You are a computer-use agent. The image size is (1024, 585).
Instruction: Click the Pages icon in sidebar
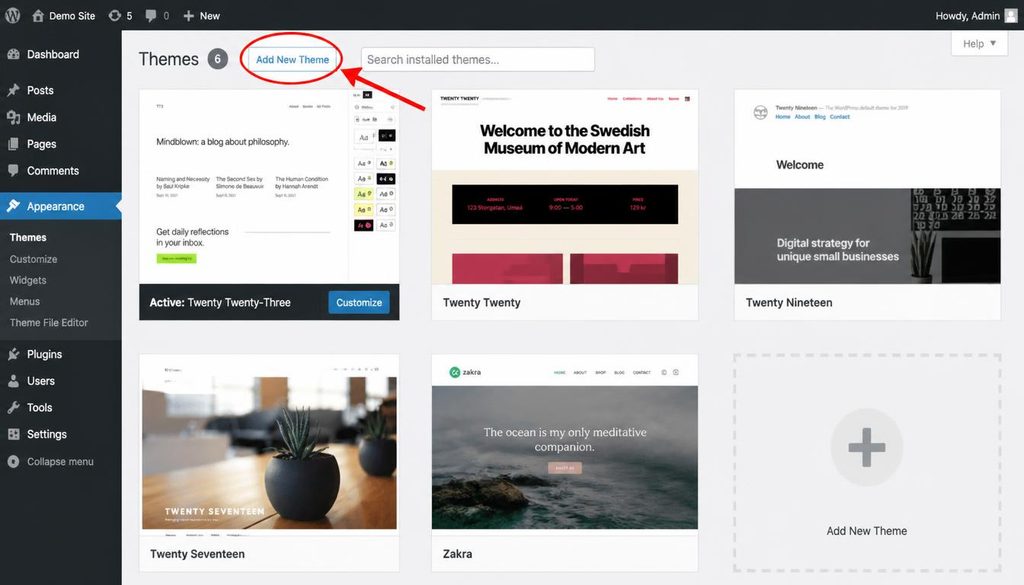tap(14, 144)
